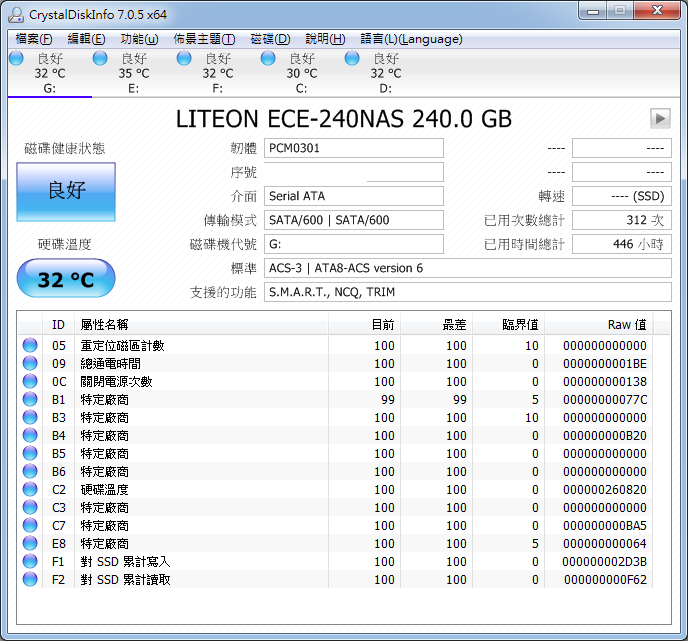Click the 屬性名稱 column header
The height and width of the screenshot is (641, 688).
click(x=201, y=325)
